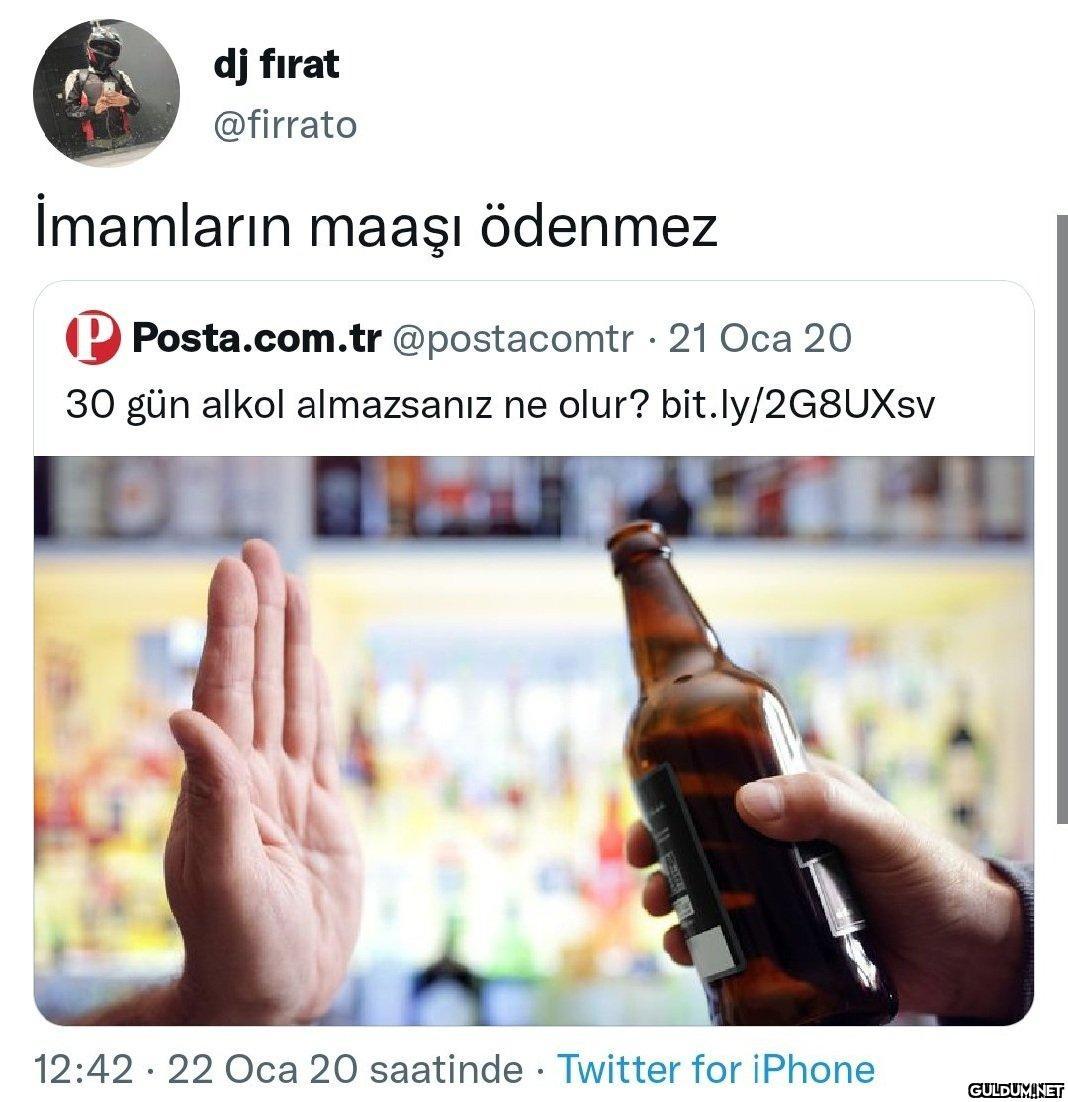Open the GULDUM.NET watermark logo
Screen dimensions: 1068x1102
1016,1090
